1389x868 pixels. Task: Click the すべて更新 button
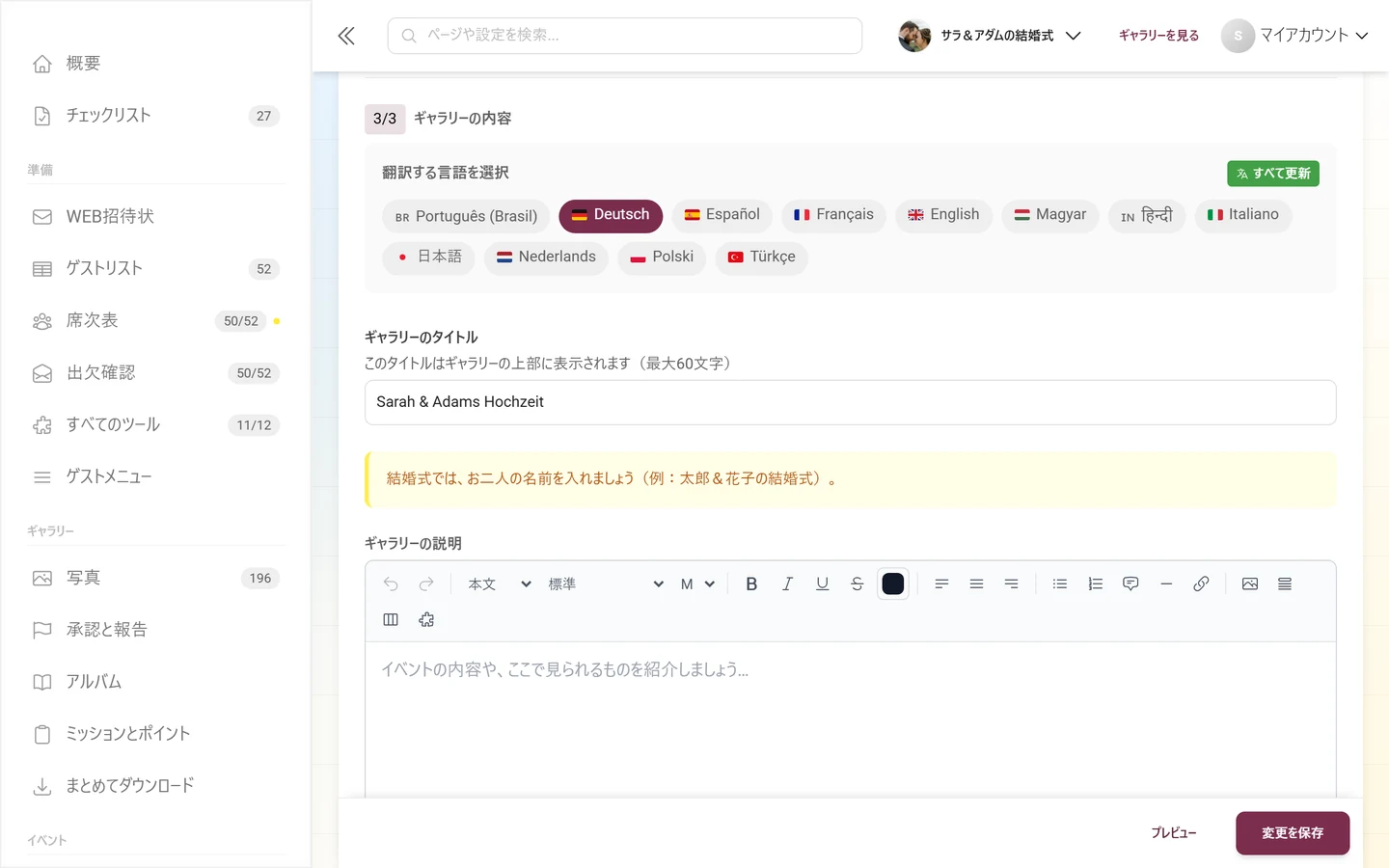1273,174
